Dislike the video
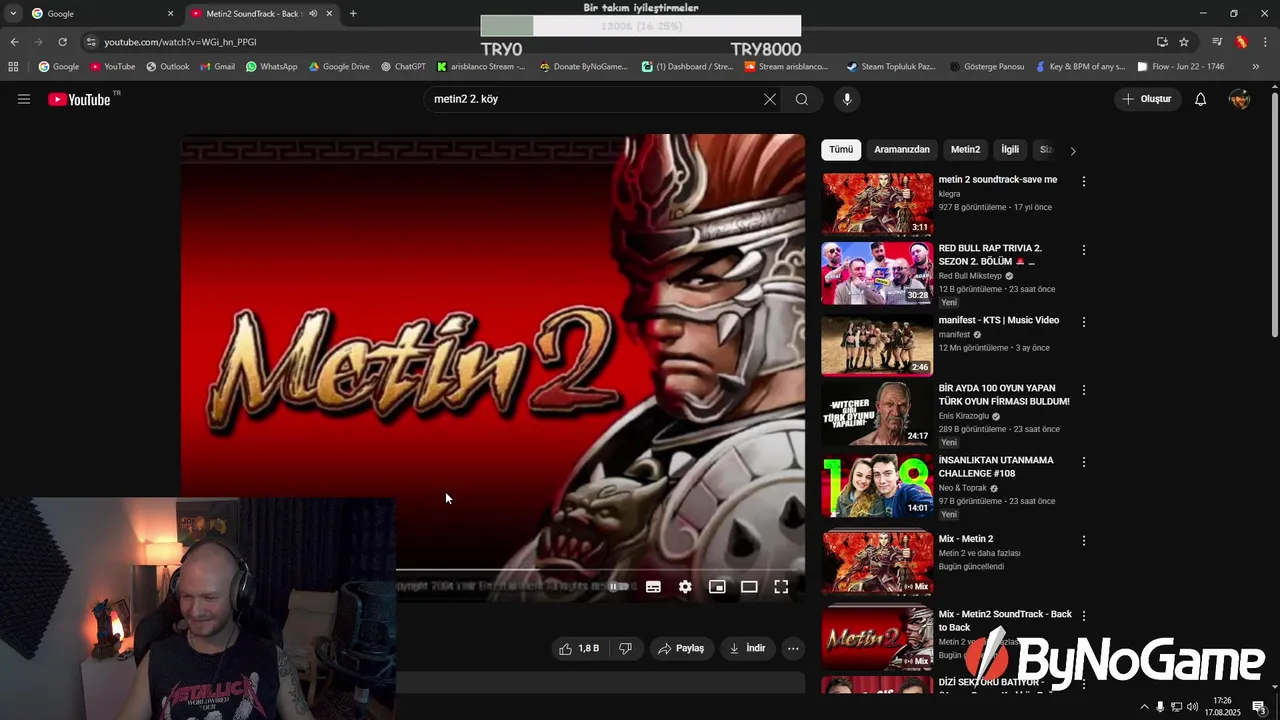This screenshot has height=720, width=1280. point(625,648)
